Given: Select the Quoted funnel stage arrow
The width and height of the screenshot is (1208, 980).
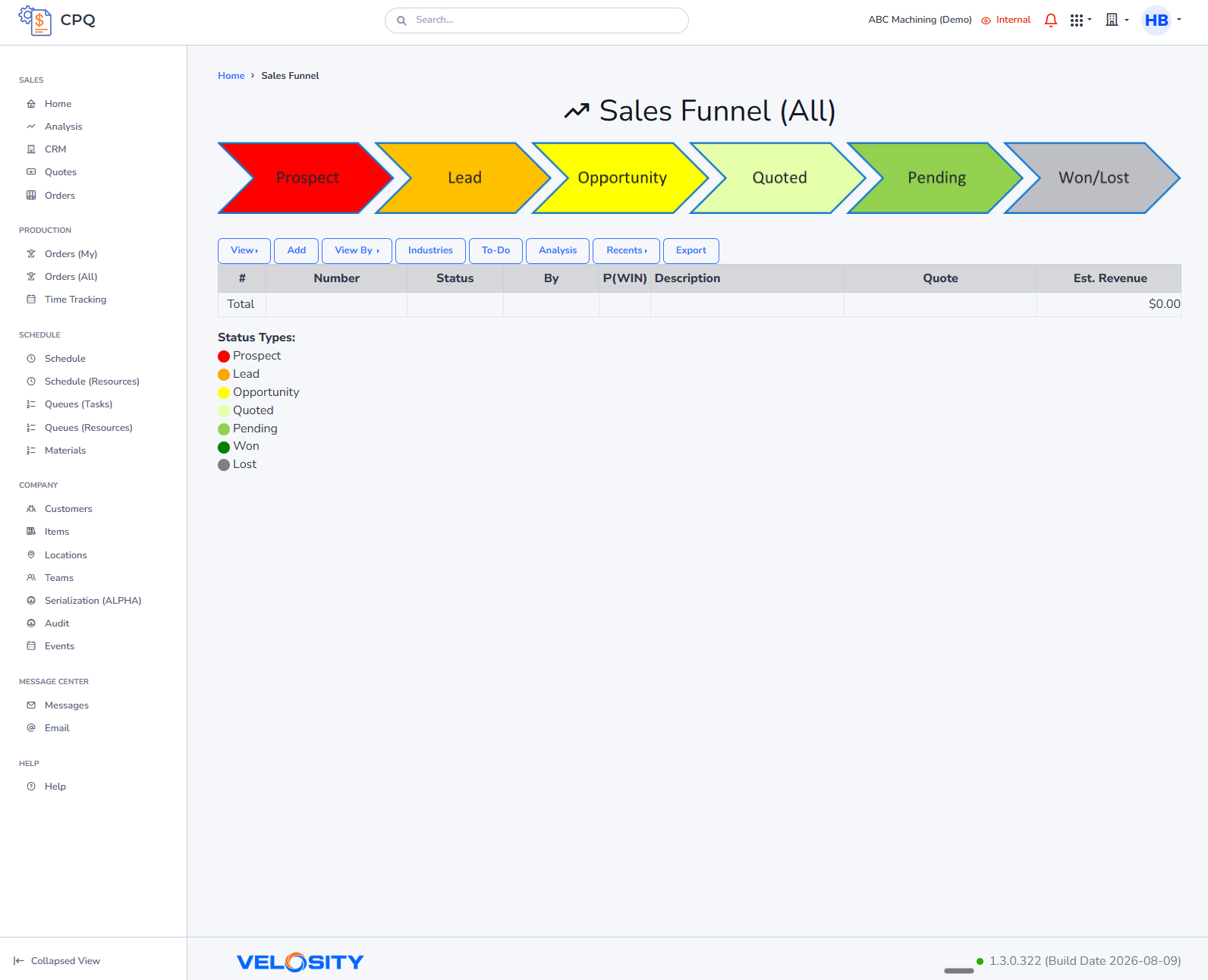Looking at the screenshot, I should tap(779, 178).
